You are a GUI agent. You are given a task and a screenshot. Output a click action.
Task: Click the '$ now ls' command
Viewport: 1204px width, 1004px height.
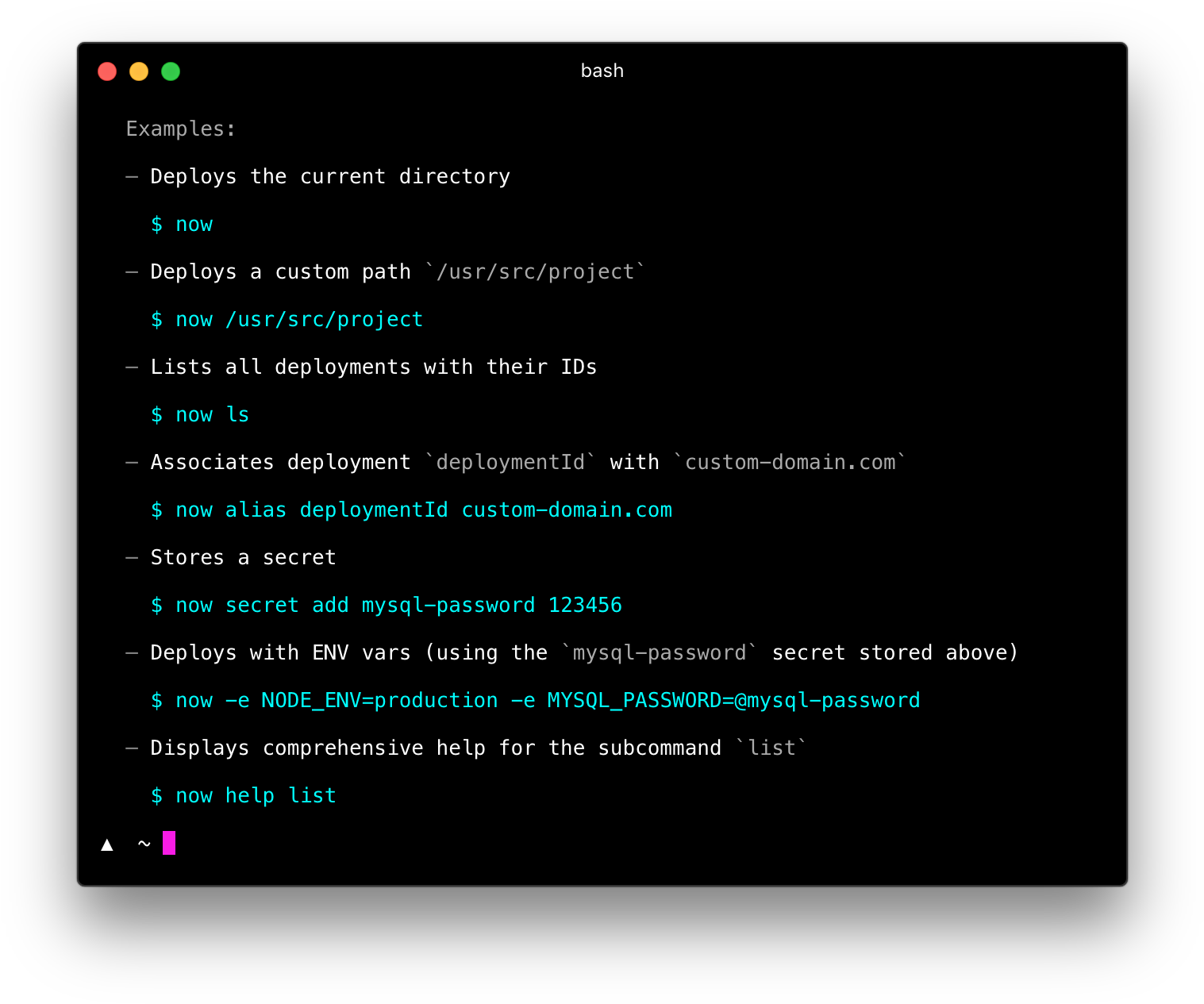200,415
